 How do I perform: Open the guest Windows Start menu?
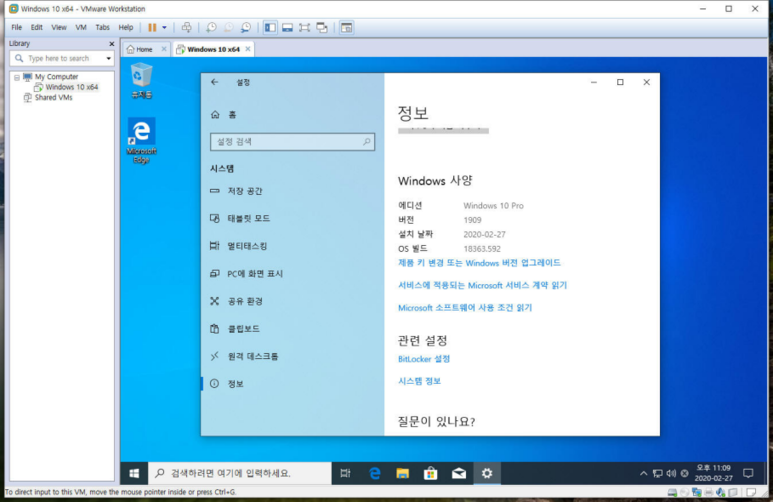(134, 473)
